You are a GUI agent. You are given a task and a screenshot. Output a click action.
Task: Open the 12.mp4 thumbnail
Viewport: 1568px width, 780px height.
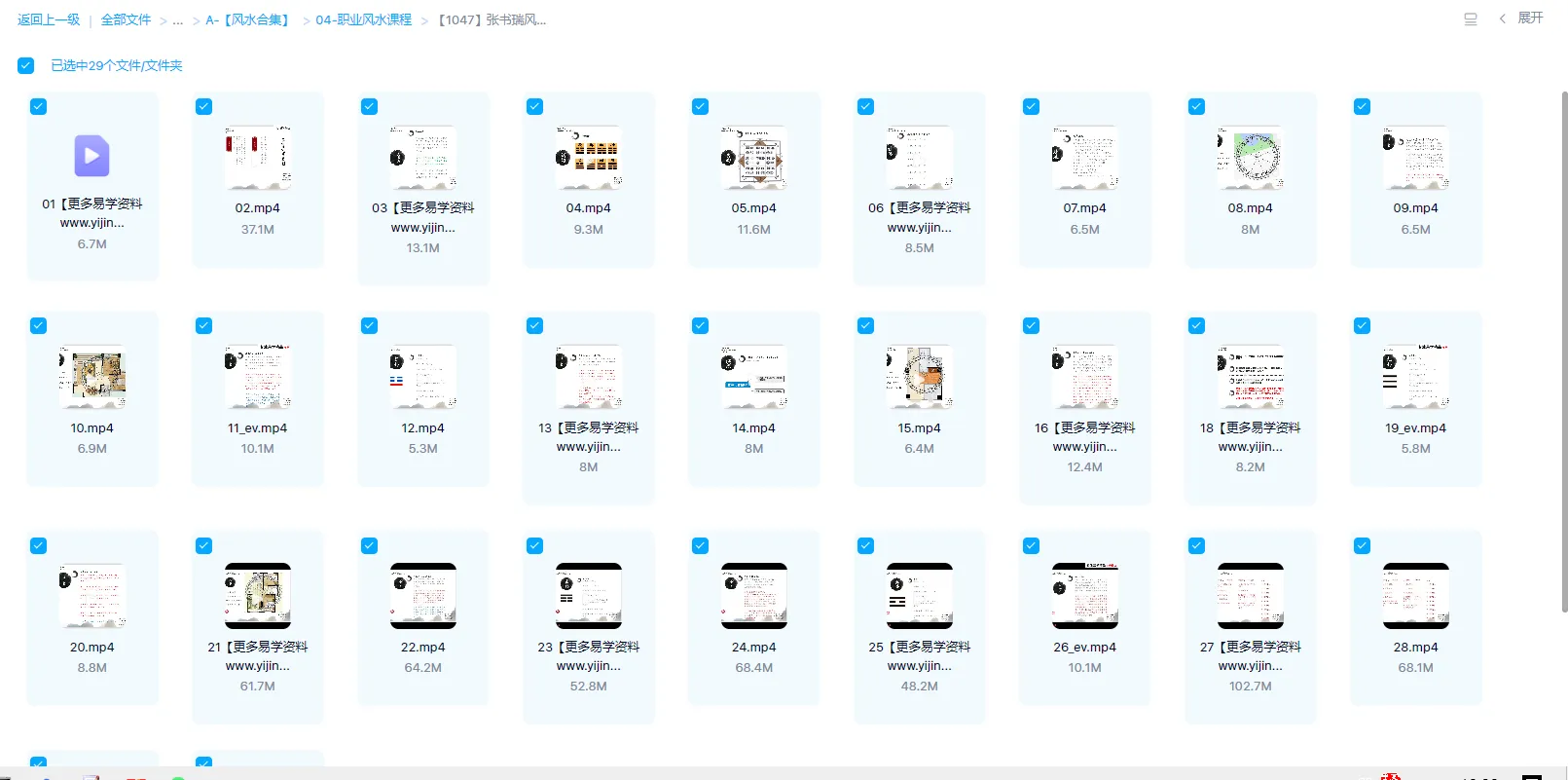[x=423, y=377]
